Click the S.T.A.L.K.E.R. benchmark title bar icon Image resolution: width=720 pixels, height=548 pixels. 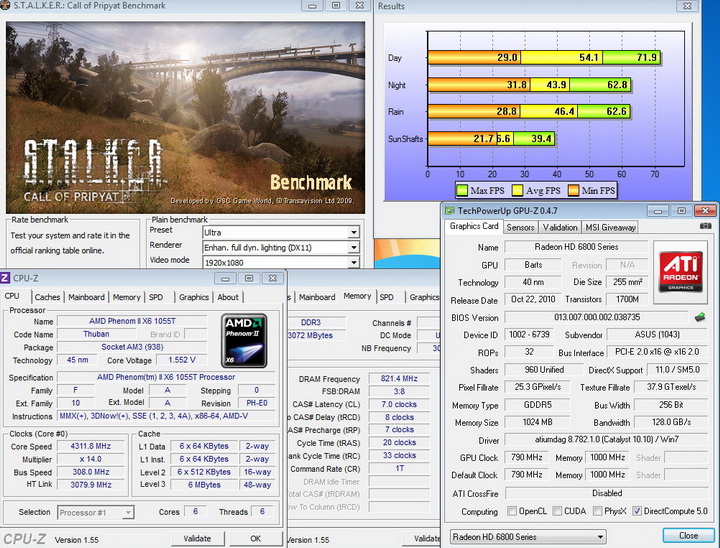click(x=5, y=6)
